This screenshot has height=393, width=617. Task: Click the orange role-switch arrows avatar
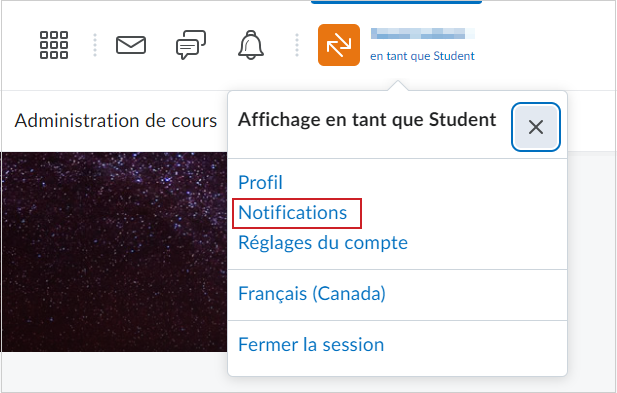pos(339,45)
